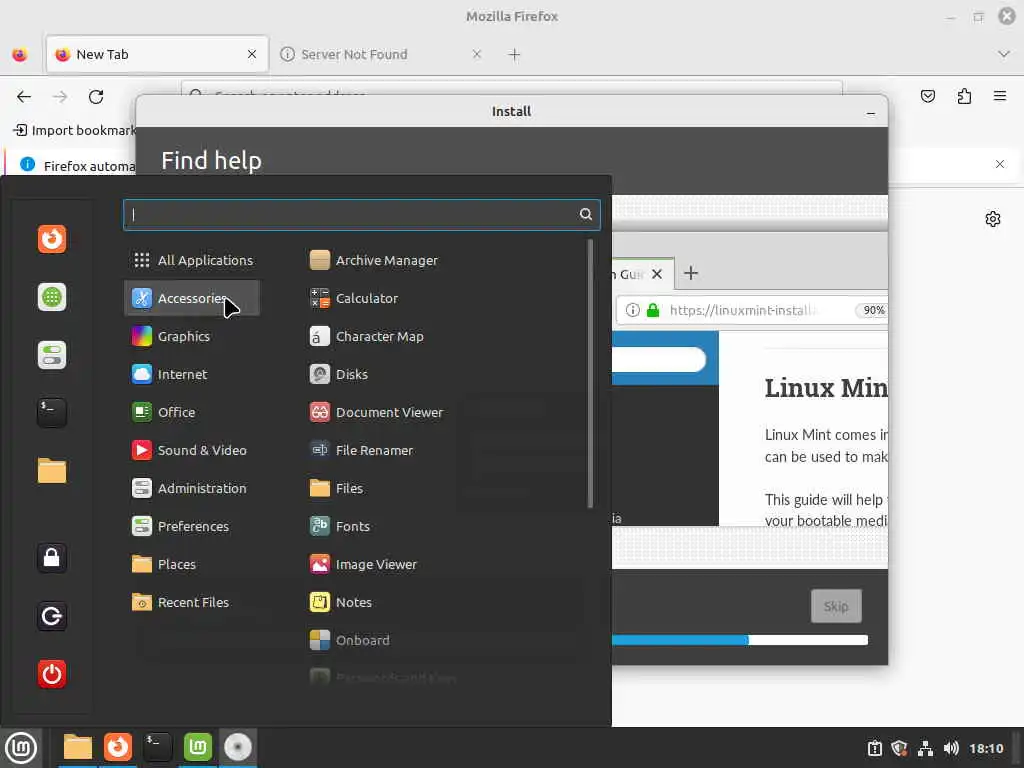Click the Linux Mint menu button
This screenshot has width=1024, height=768.
click(21, 747)
